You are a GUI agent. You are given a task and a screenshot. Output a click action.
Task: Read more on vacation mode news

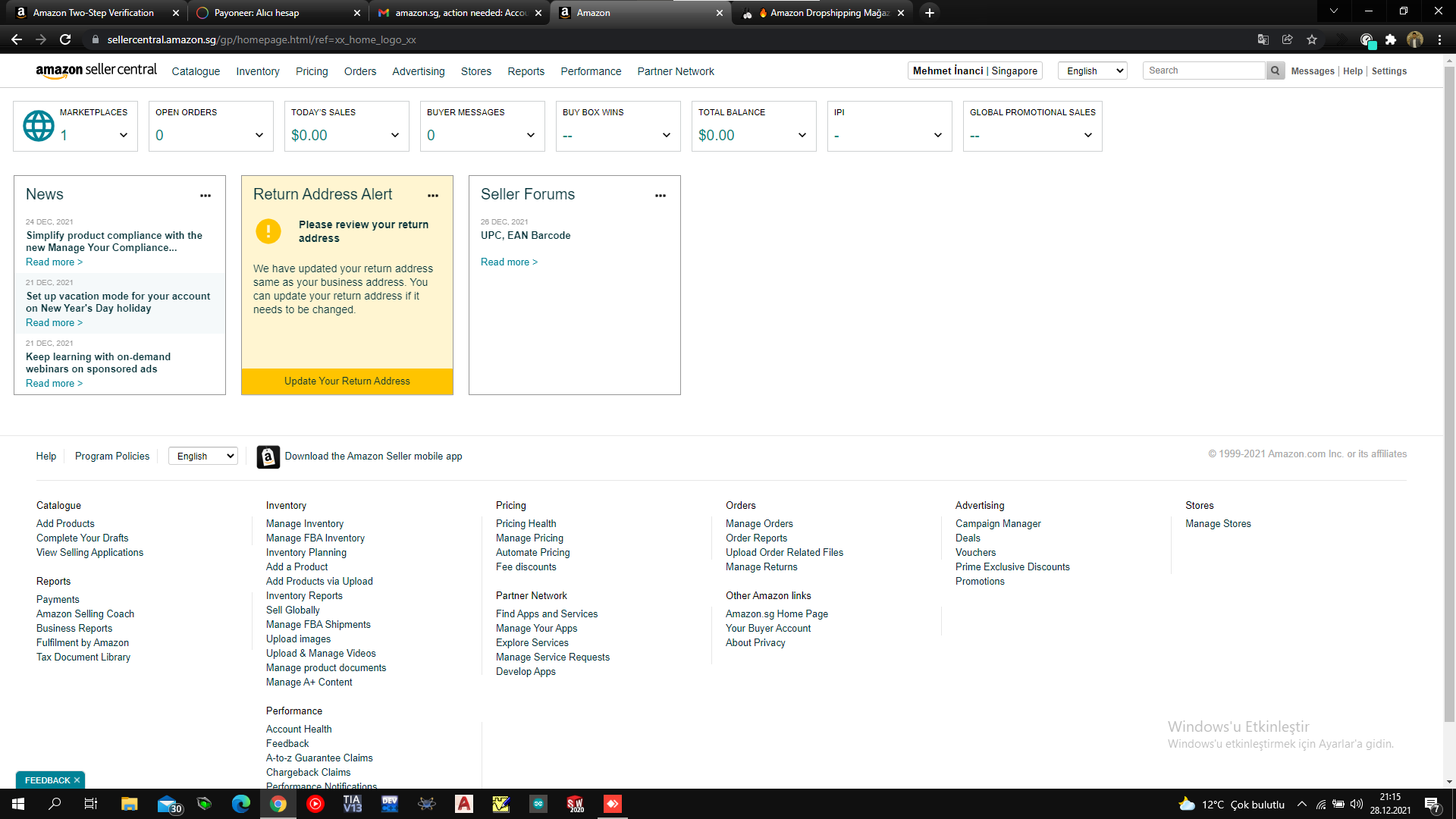coord(54,322)
